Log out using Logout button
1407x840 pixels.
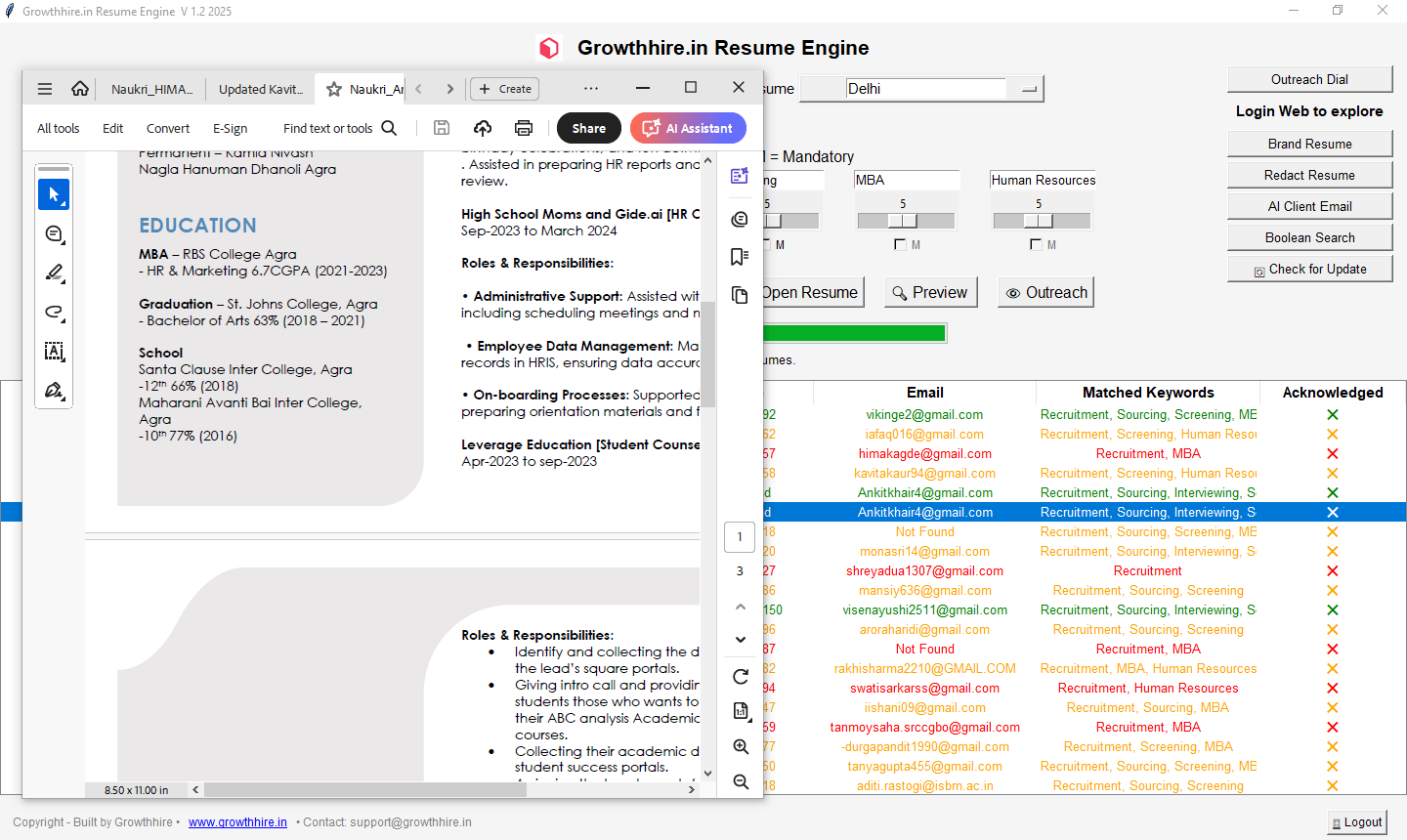click(x=1356, y=822)
